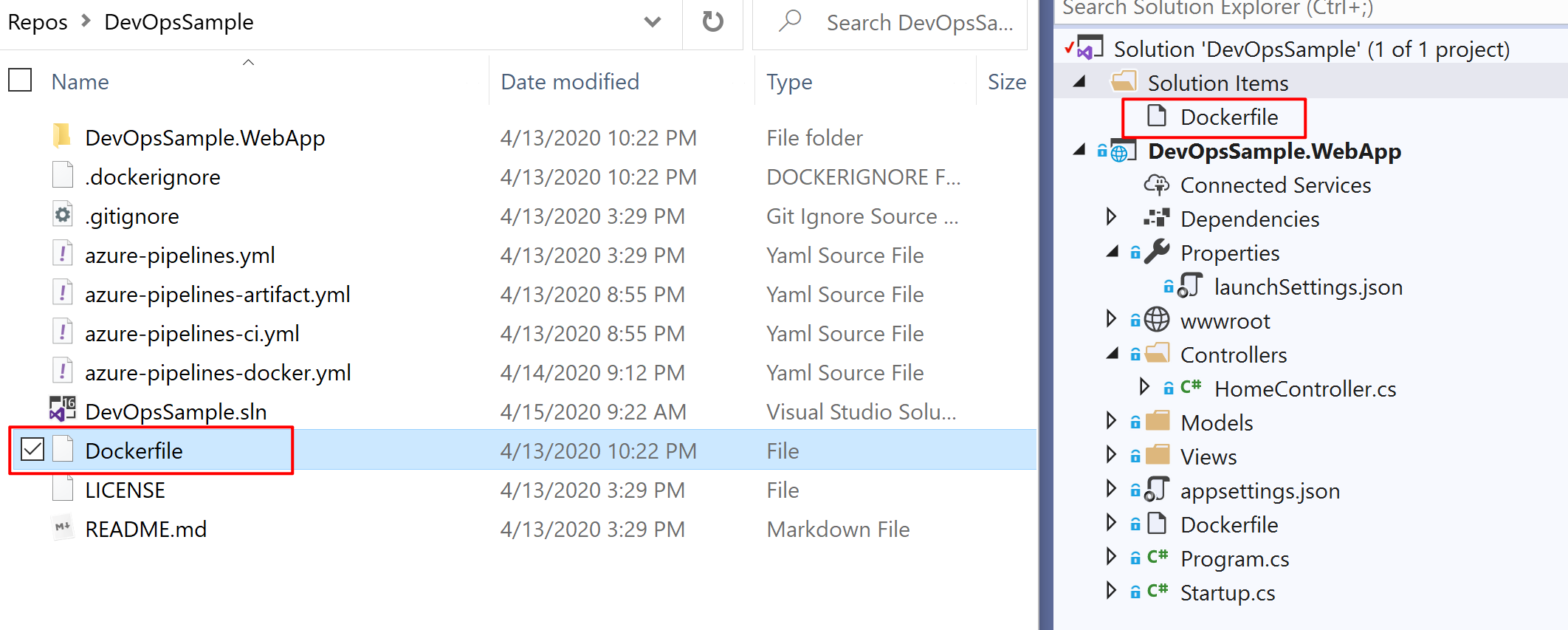Image resolution: width=1568 pixels, height=630 pixels.
Task: Click DevOpsSample in the breadcrumb path
Action: coord(179,22)
